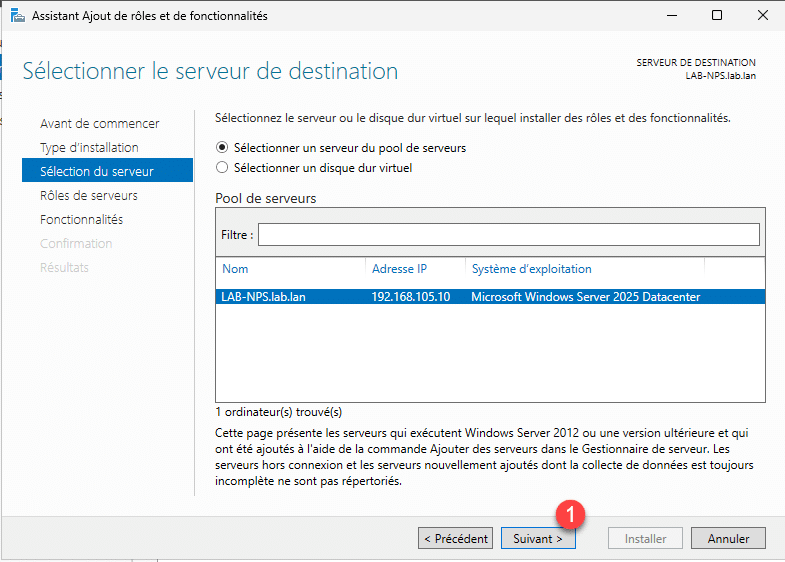Open the Fonctionnalités step in sidebar

[x=81, y=219]
